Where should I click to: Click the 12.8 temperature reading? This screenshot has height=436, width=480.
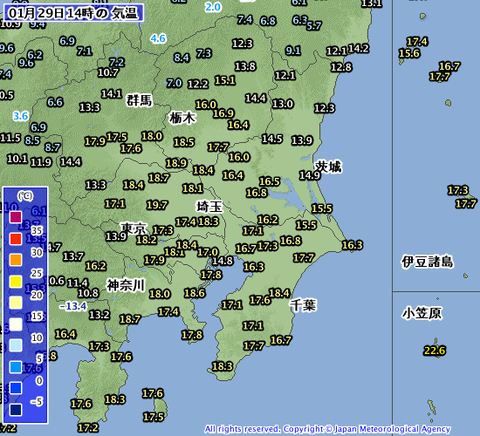tap(341, 67)
